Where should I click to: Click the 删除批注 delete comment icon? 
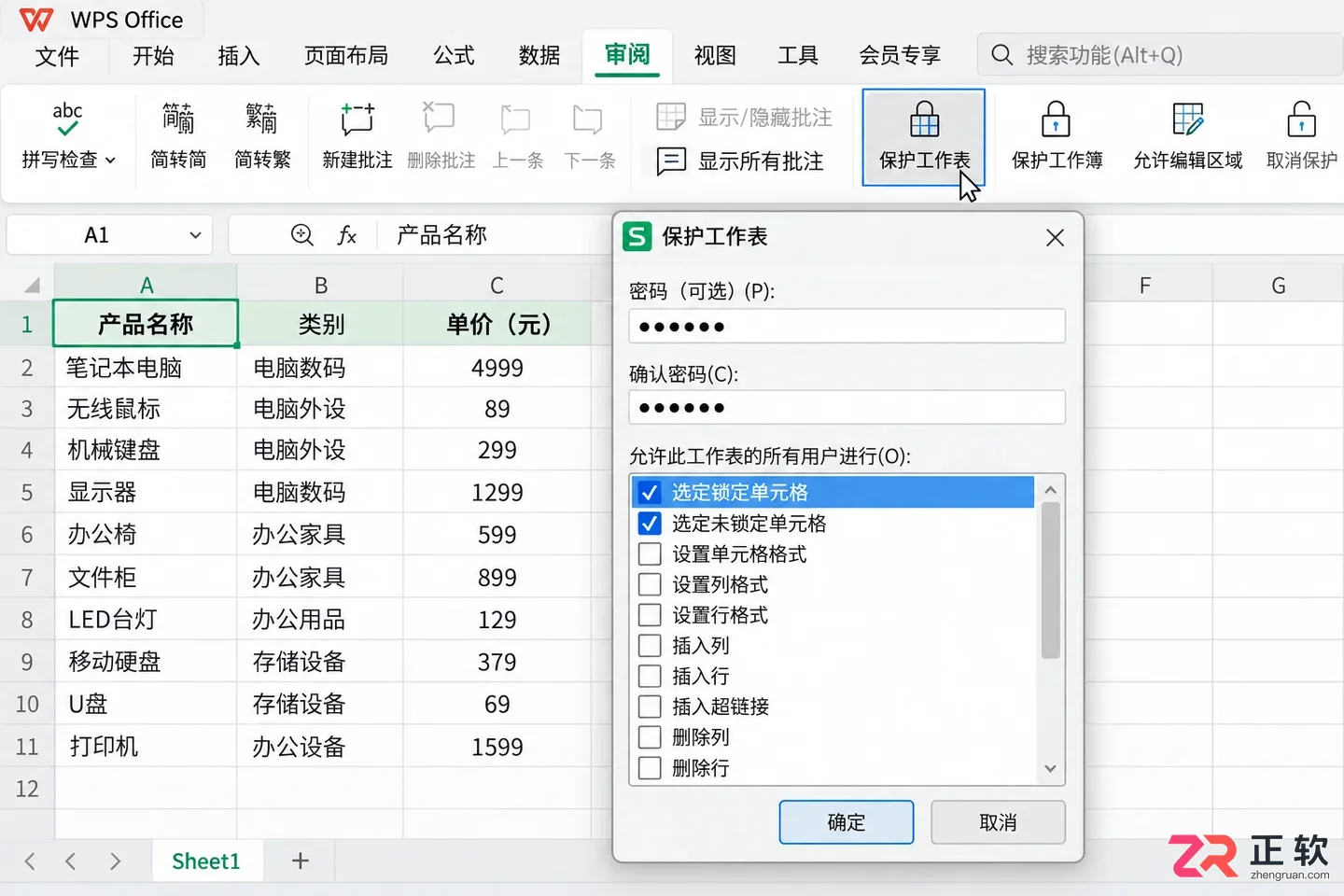click(439, 119)
